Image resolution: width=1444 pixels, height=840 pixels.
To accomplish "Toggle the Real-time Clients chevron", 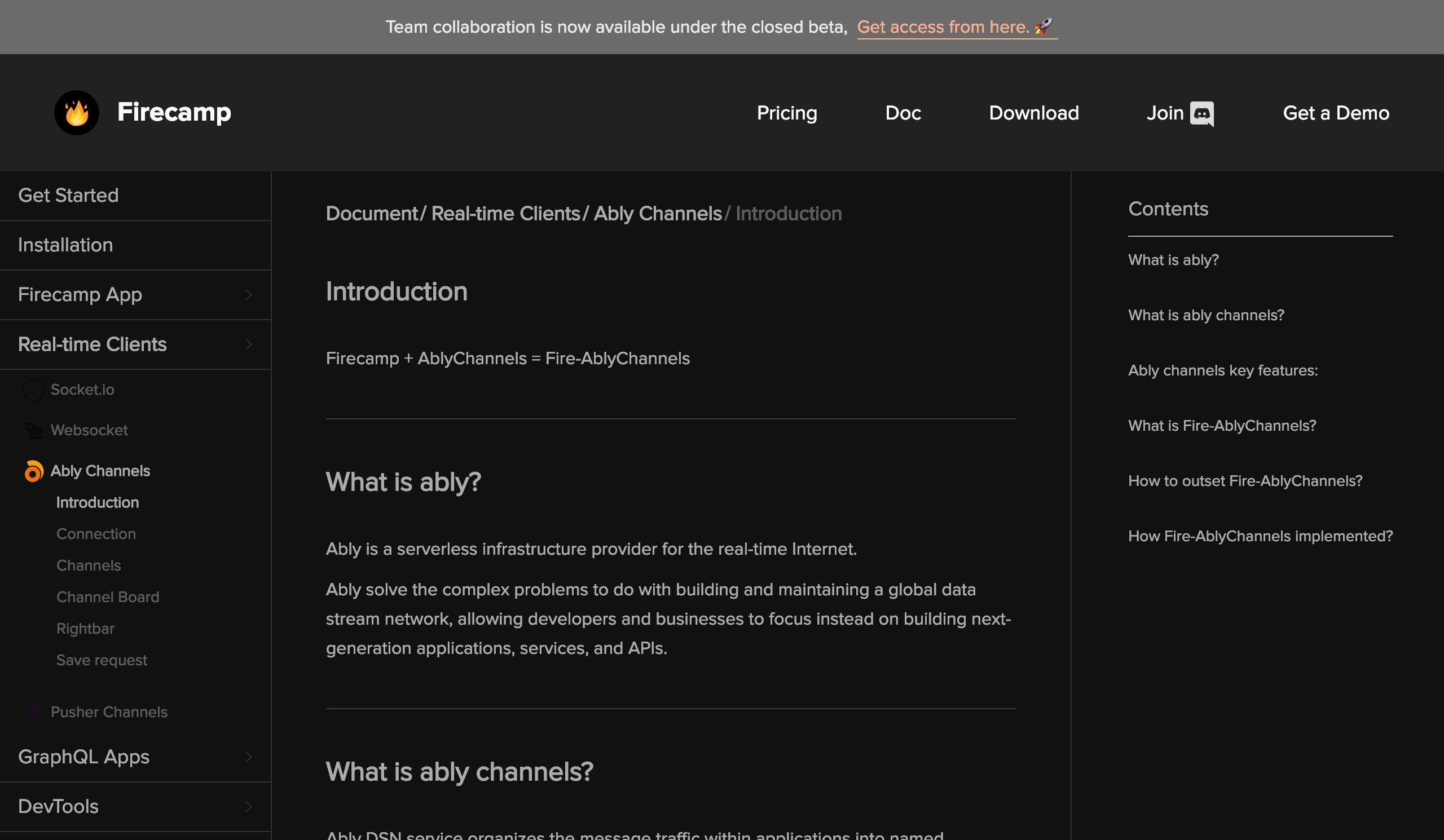I will click(249, 344).
